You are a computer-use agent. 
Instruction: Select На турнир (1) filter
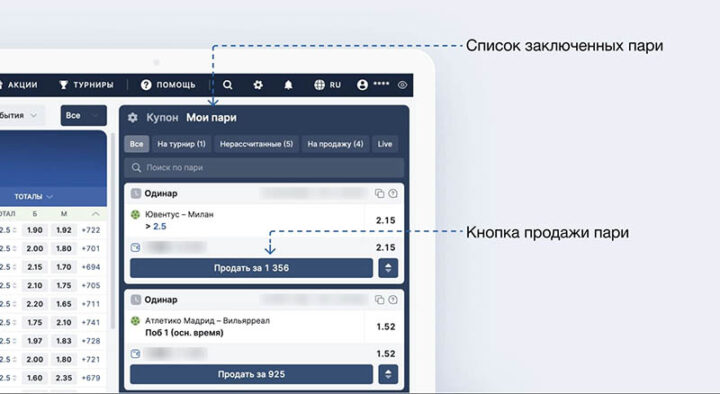(x=181, y=144)
